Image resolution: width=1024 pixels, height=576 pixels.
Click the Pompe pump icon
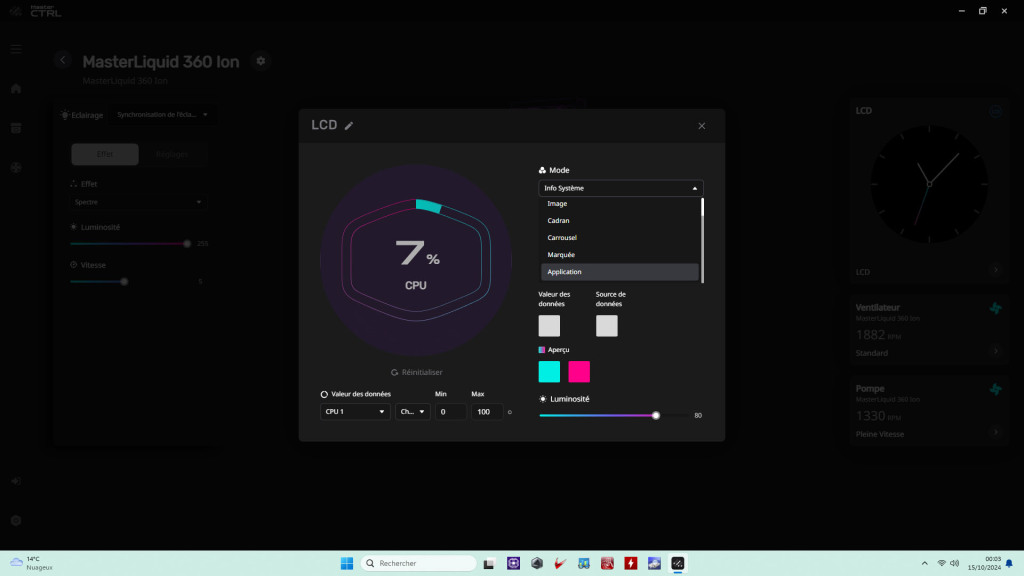coord(995,389)
